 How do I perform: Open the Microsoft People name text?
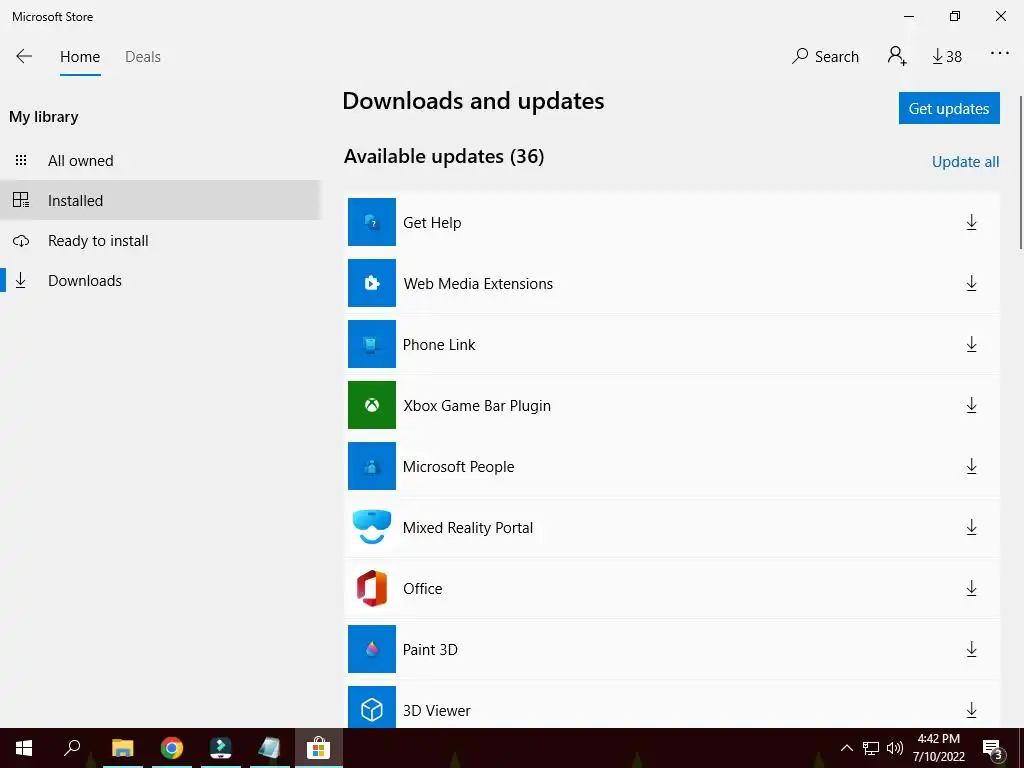(458, 466)
